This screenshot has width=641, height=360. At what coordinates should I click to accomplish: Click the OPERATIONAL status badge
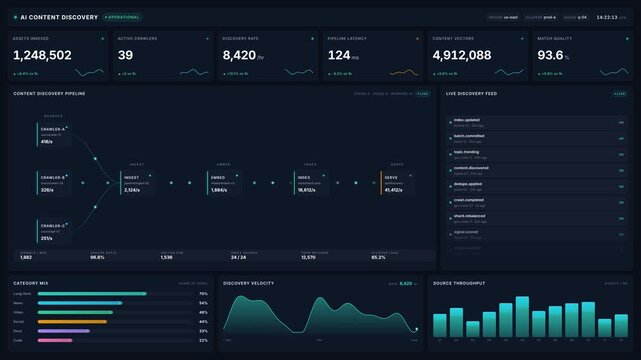122,18
